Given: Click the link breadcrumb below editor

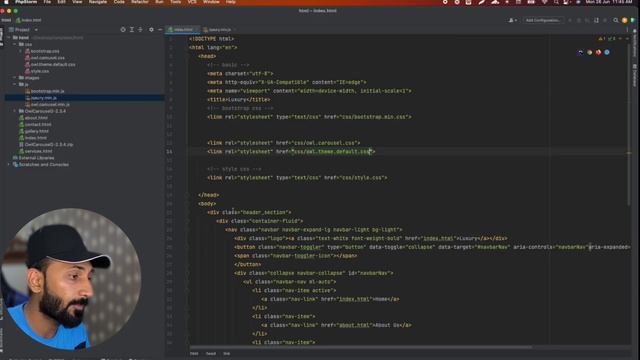Looking at the screenshot, I should tap(227, 353).
